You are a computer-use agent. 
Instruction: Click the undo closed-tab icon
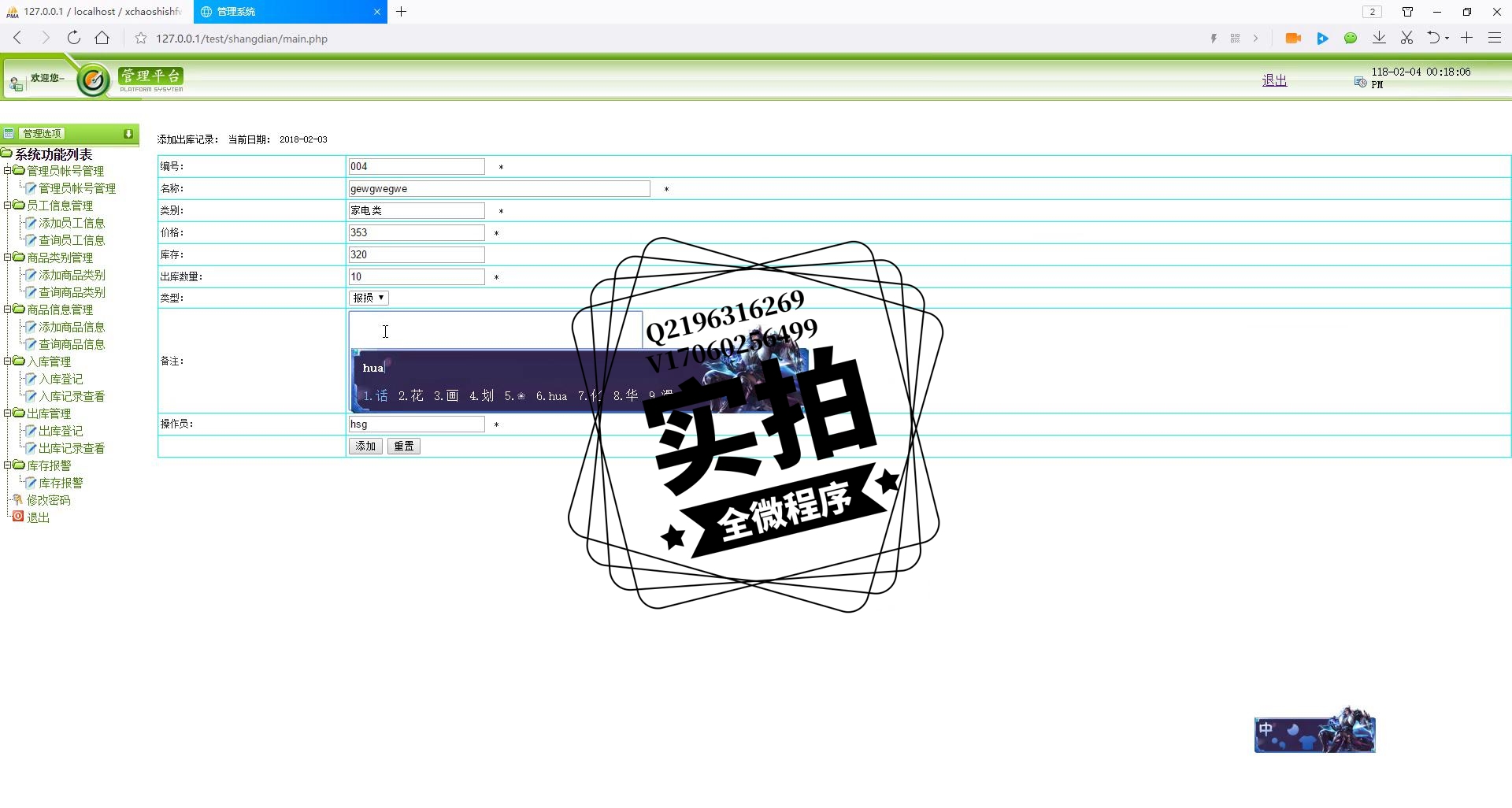(1433, 38)
